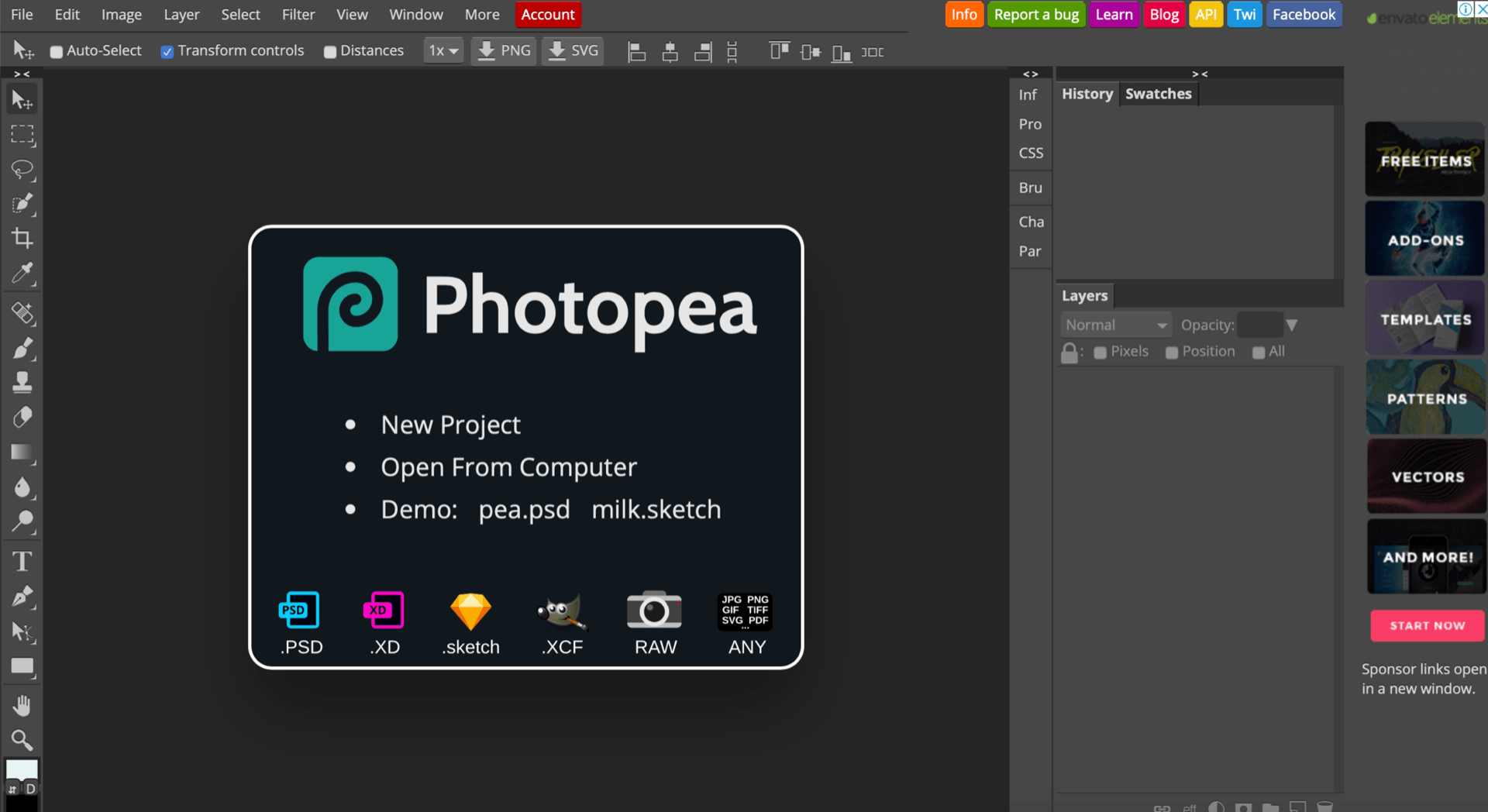Switch to the Swatches tab
The image size is (1488, 812).
point(1158,94)
